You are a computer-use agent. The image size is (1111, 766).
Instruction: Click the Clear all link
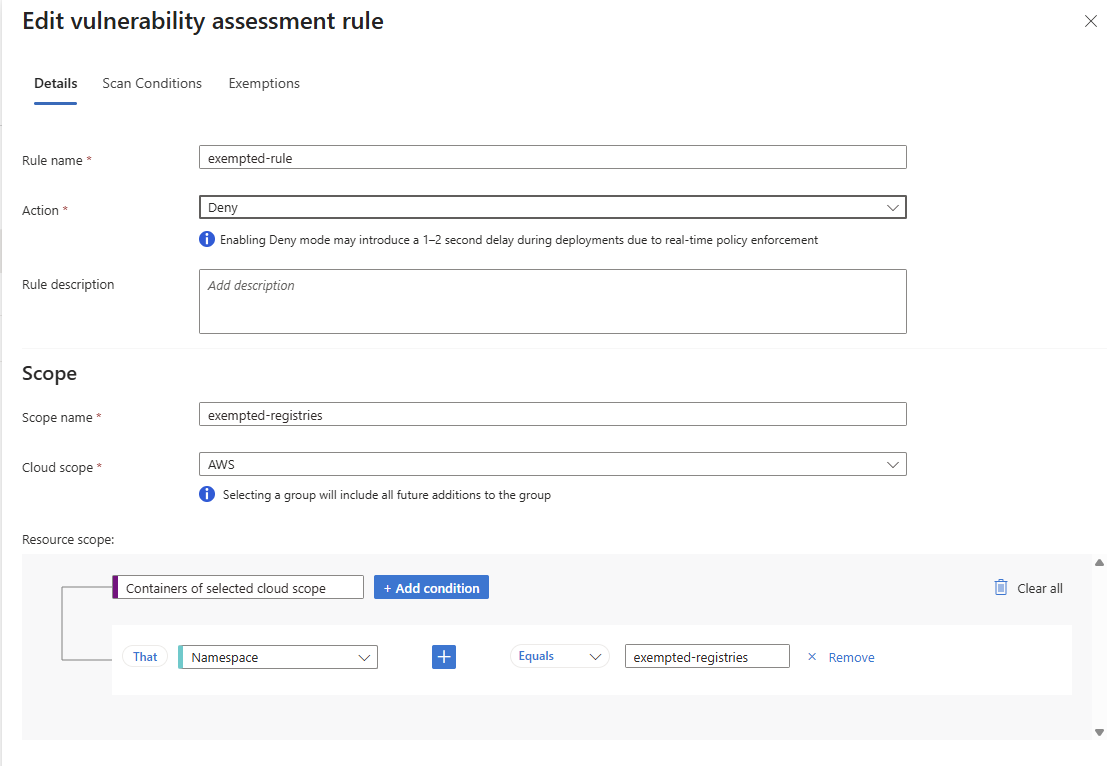[1039, 588]
